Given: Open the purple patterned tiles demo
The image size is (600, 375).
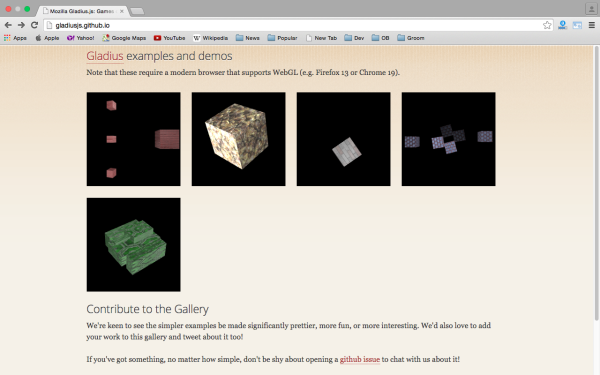Looking at the screenshot, I should (x=448, y=139).
